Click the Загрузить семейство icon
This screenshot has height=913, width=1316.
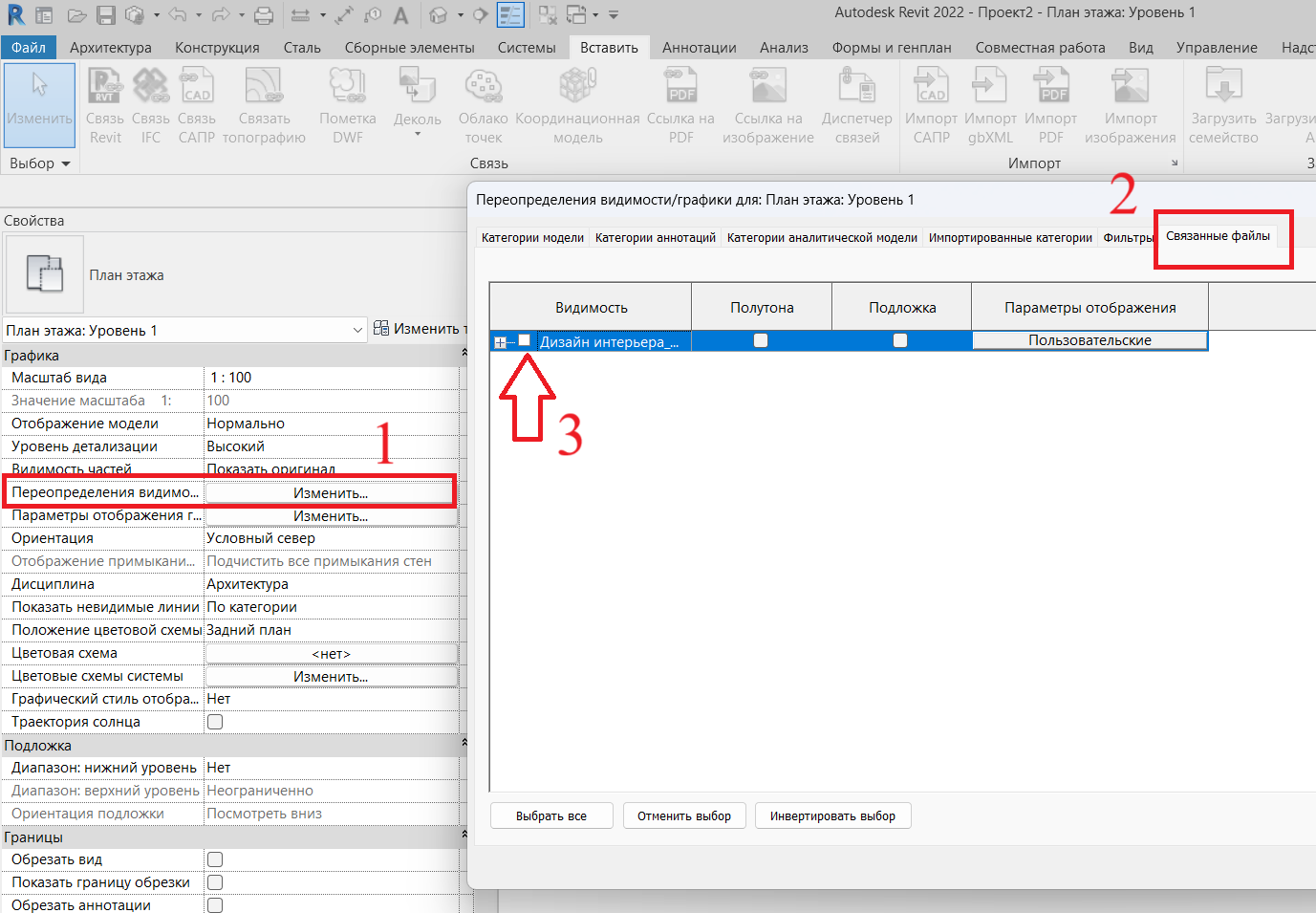(x=1223, y=86)
